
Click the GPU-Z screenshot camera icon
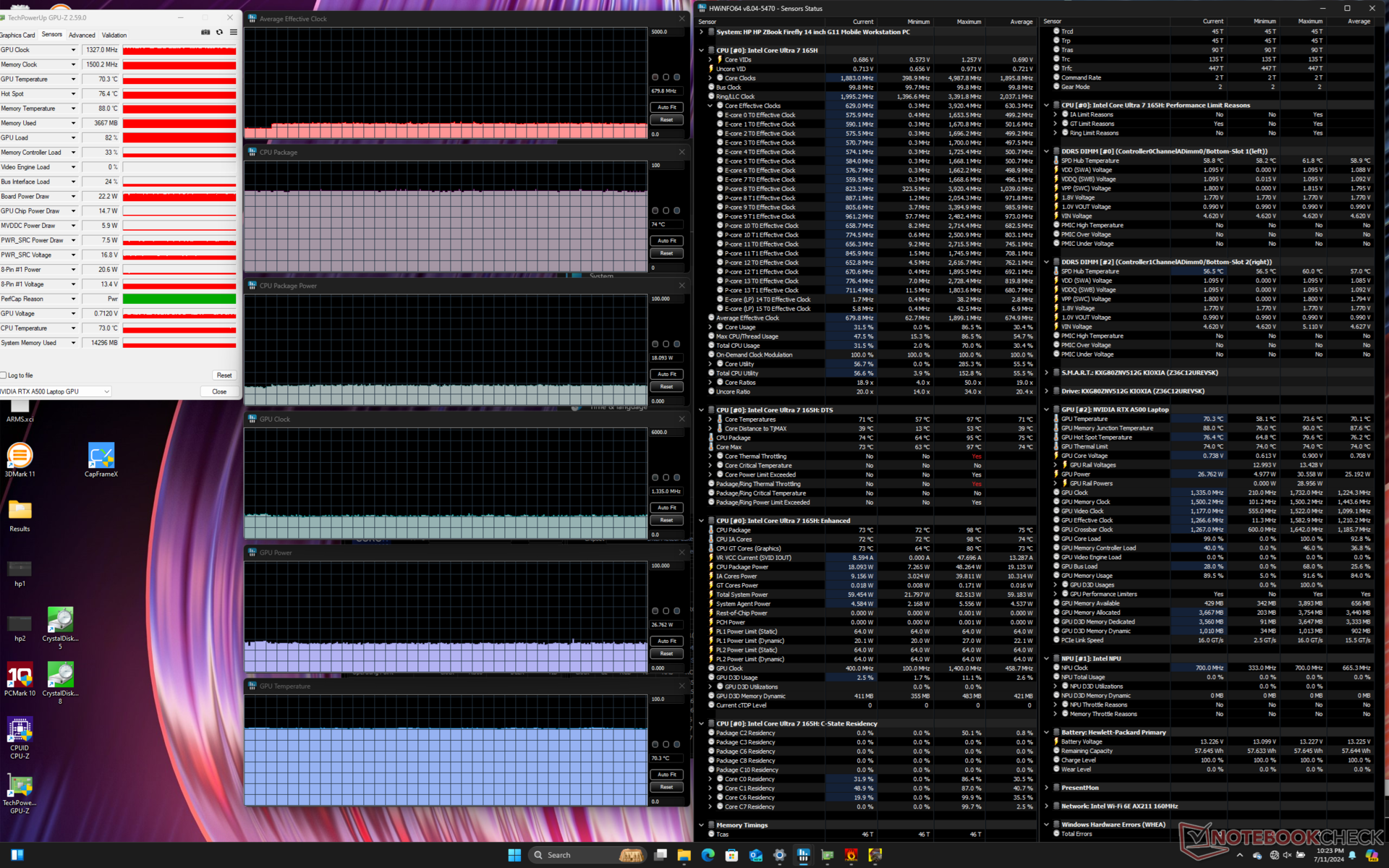point(205,33)
